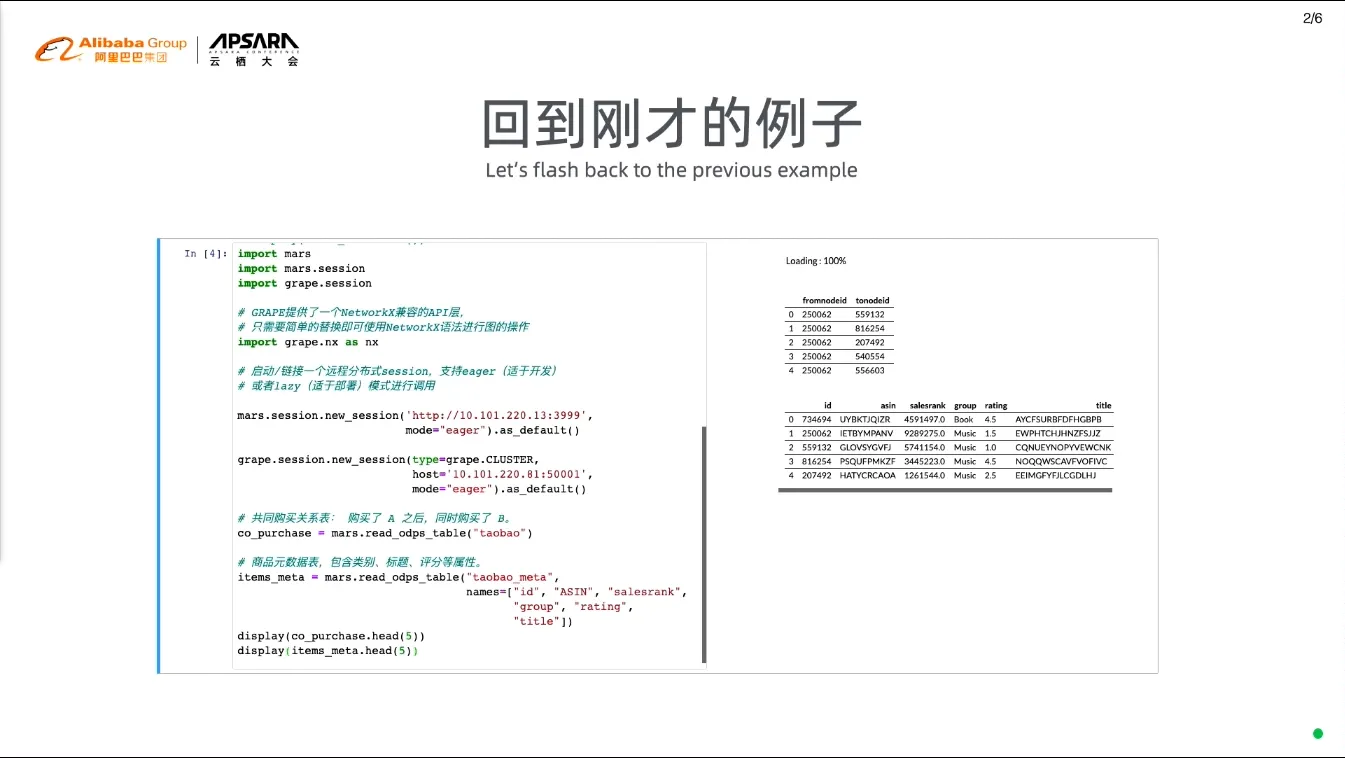Click the URL string 'http://10.101.220.13:3999'

(x=499, y=415)
